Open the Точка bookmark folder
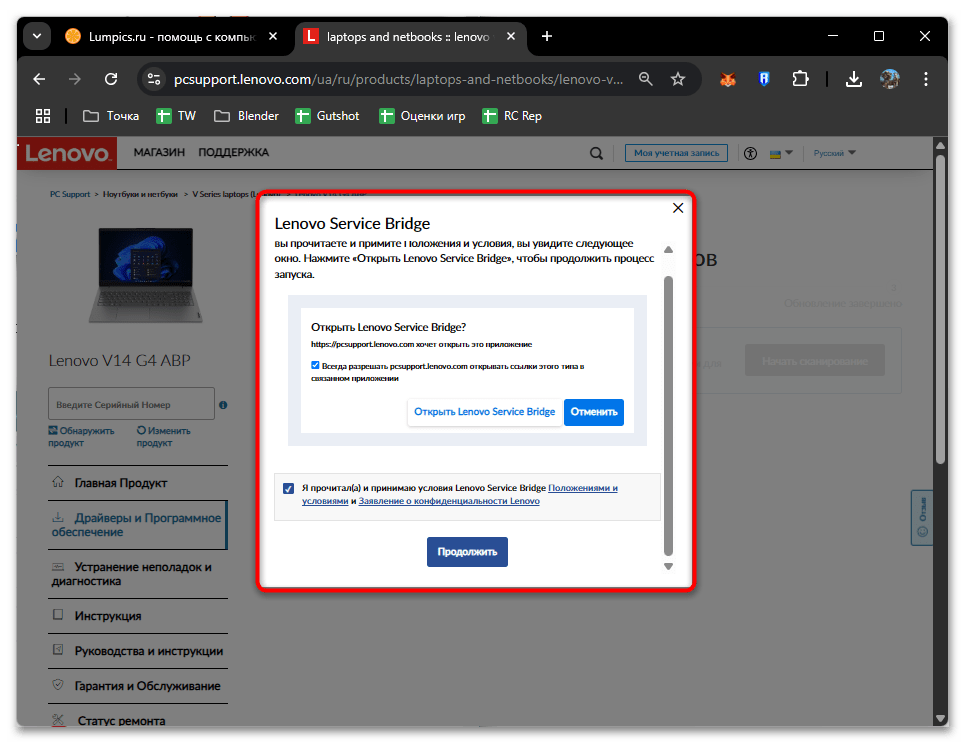 pos(111,116)
